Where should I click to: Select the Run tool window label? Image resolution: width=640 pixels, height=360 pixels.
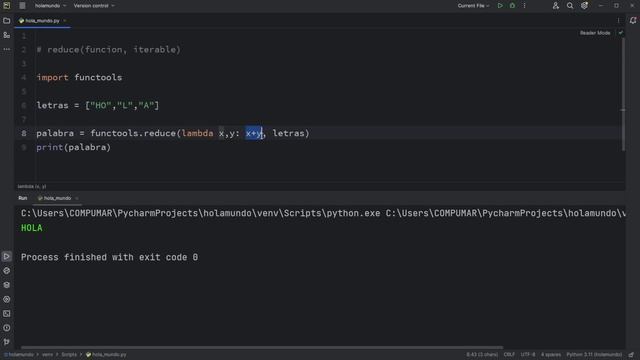coord(23,198)
